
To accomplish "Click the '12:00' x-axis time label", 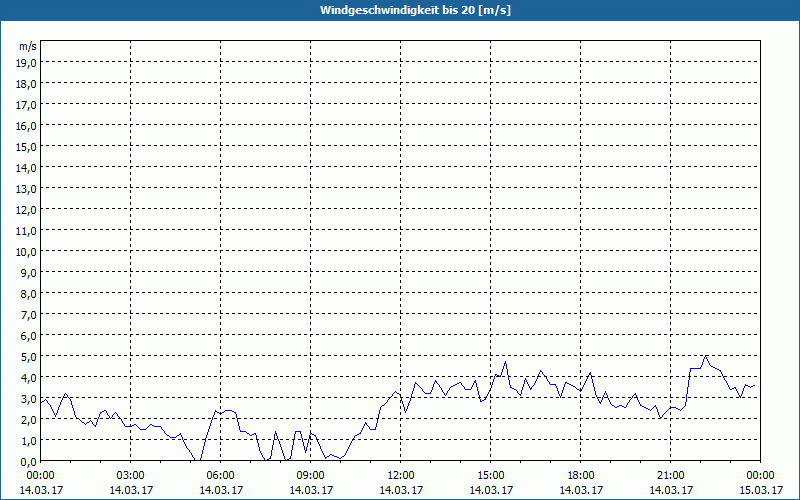I will 401,476.
